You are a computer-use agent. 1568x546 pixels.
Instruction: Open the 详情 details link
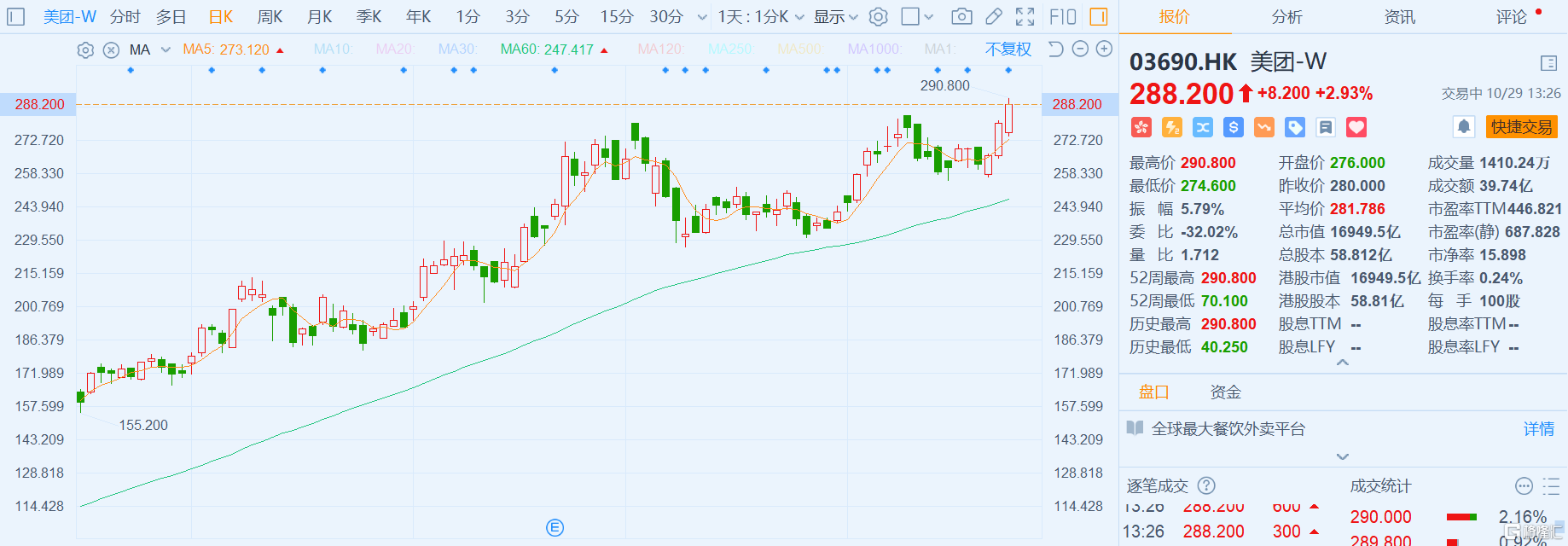1539,428
